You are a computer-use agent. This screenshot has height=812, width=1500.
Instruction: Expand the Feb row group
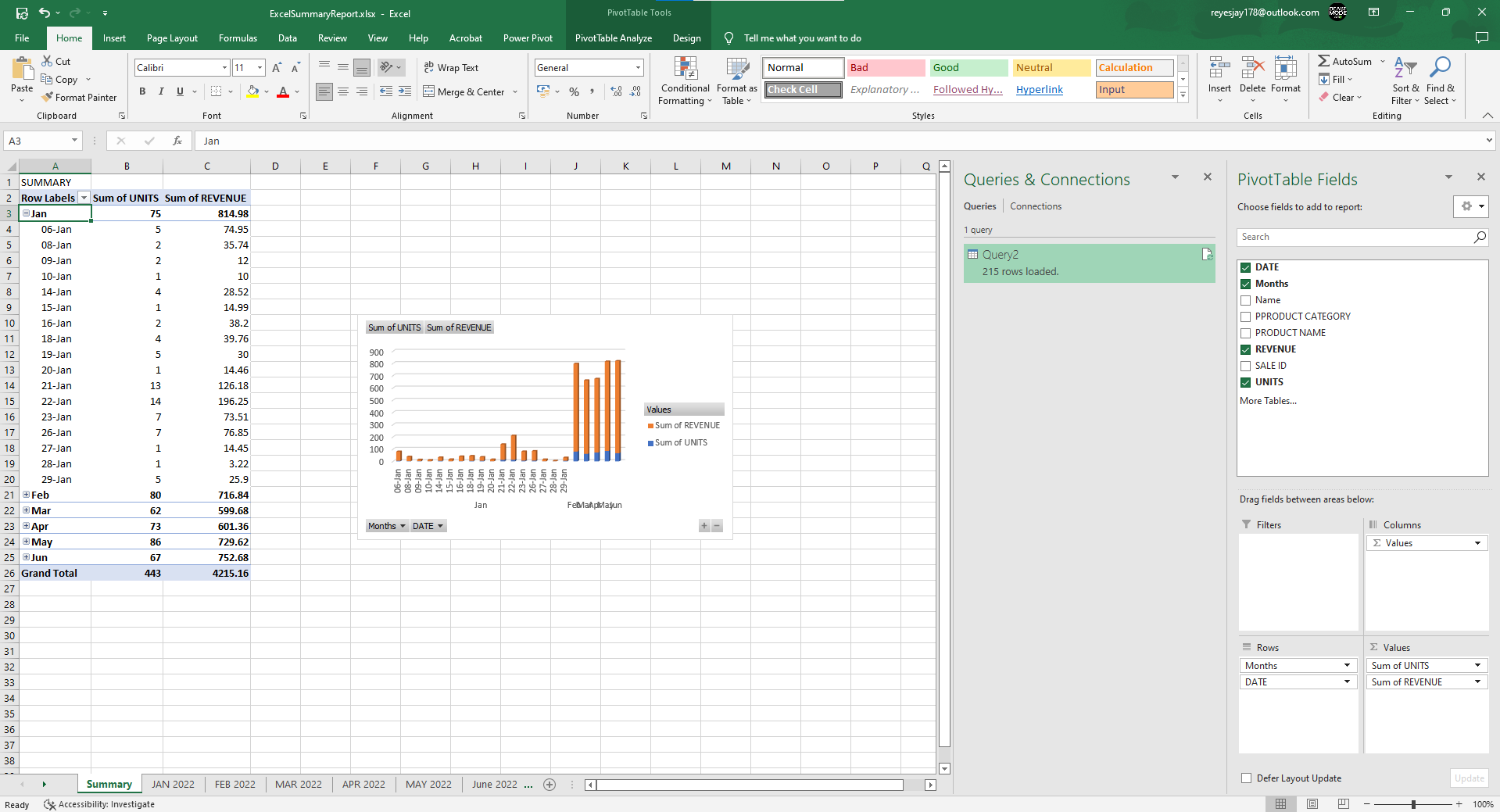click(27, 495)
